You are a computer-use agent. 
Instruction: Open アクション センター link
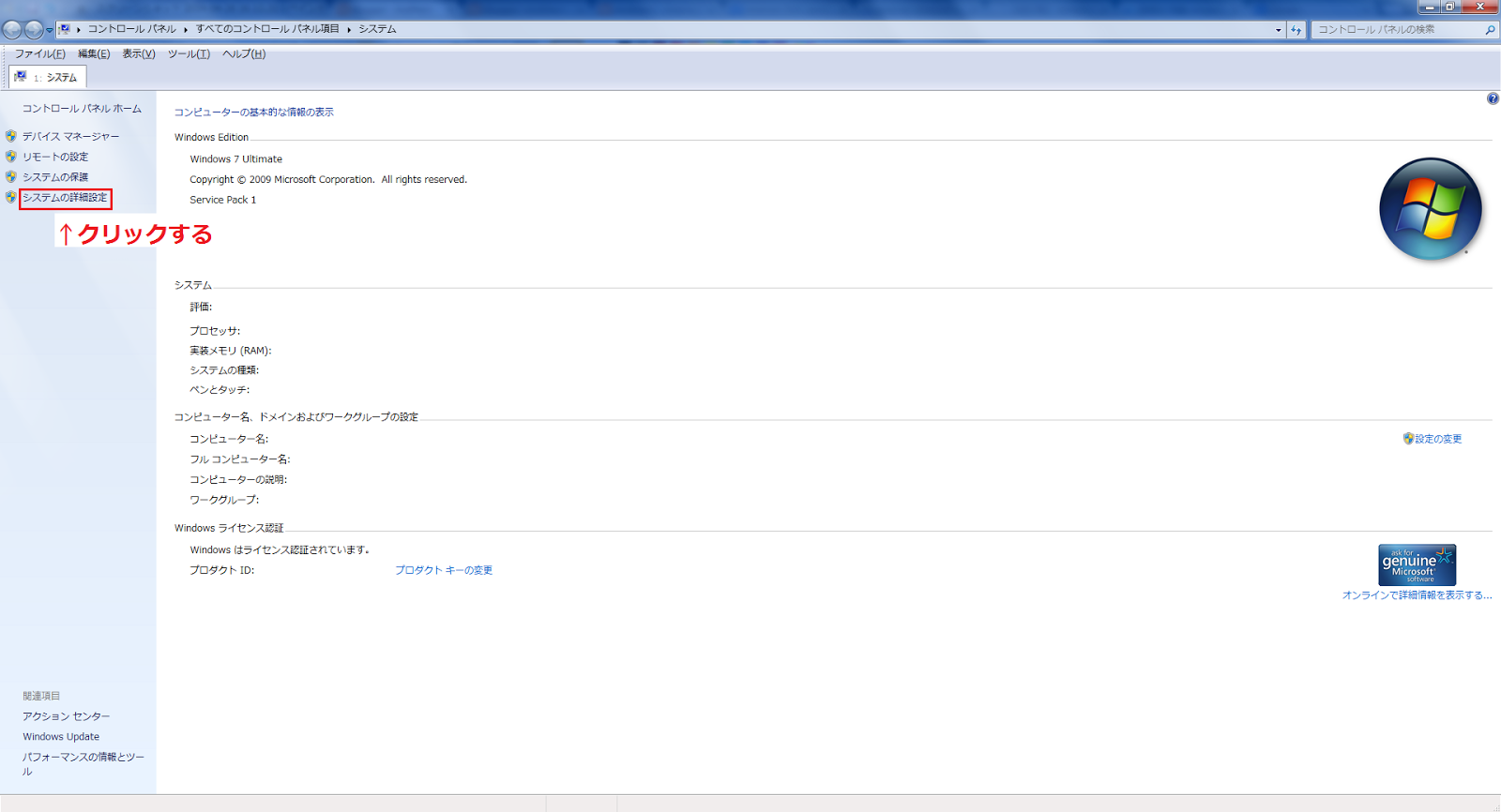[x=67, y=716]
